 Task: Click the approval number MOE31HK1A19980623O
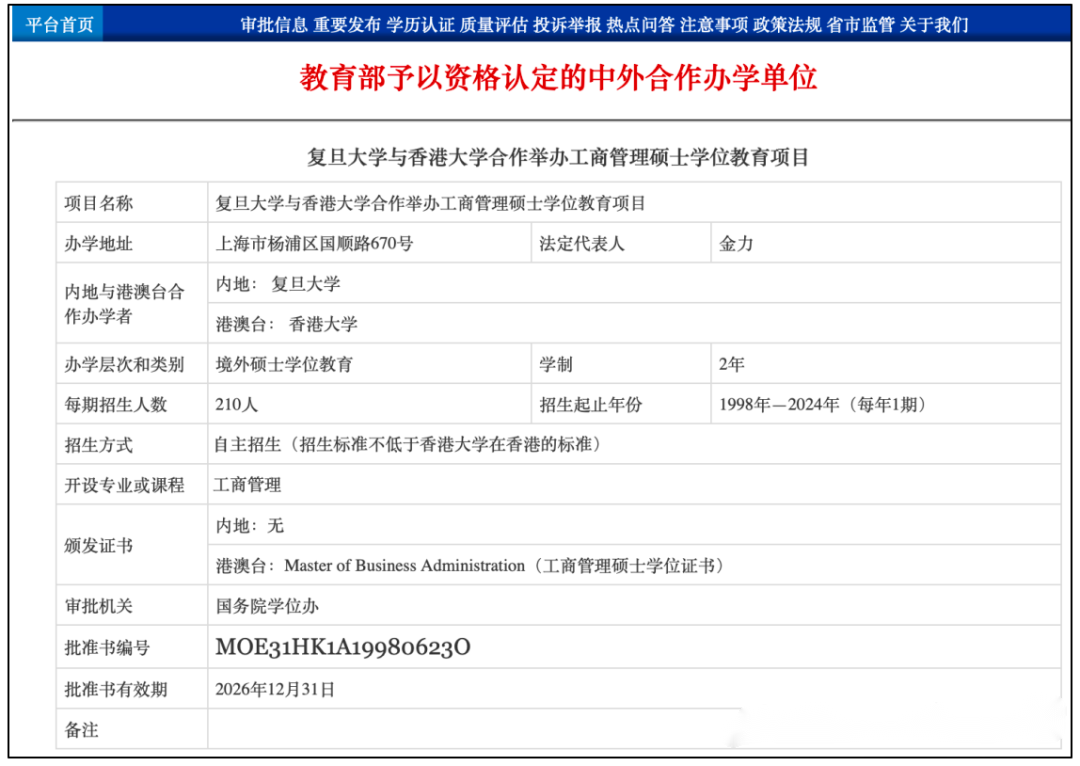click(x=343, y=647)
